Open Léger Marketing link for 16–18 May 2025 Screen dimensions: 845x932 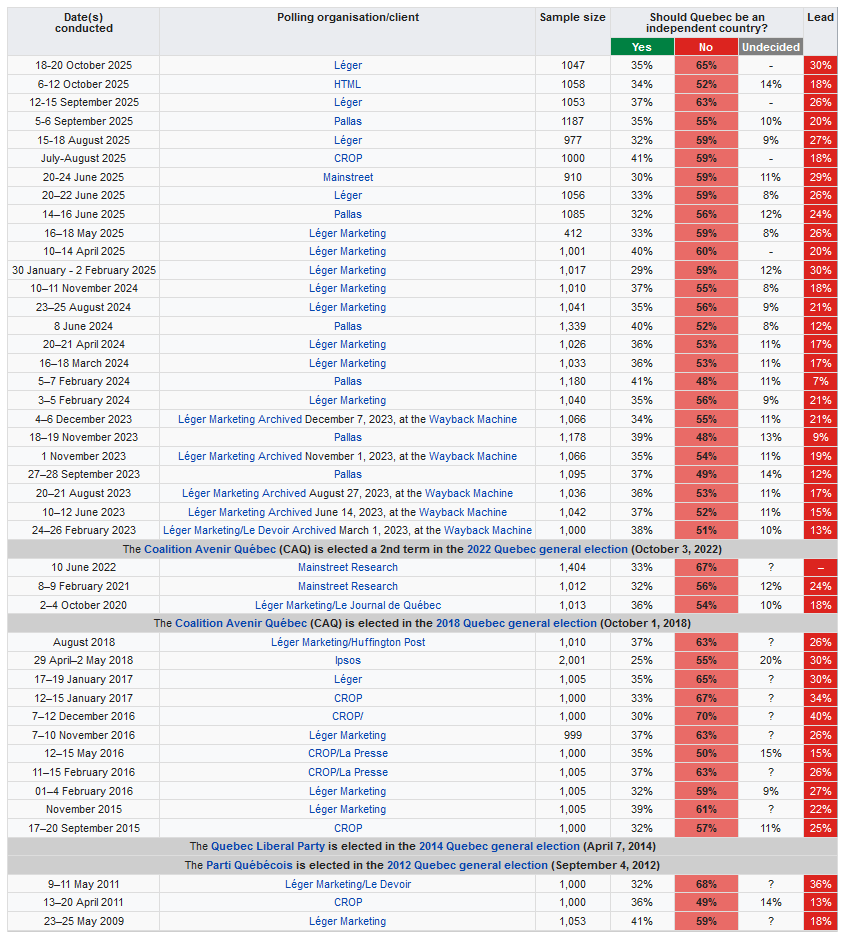coord(348,233)
